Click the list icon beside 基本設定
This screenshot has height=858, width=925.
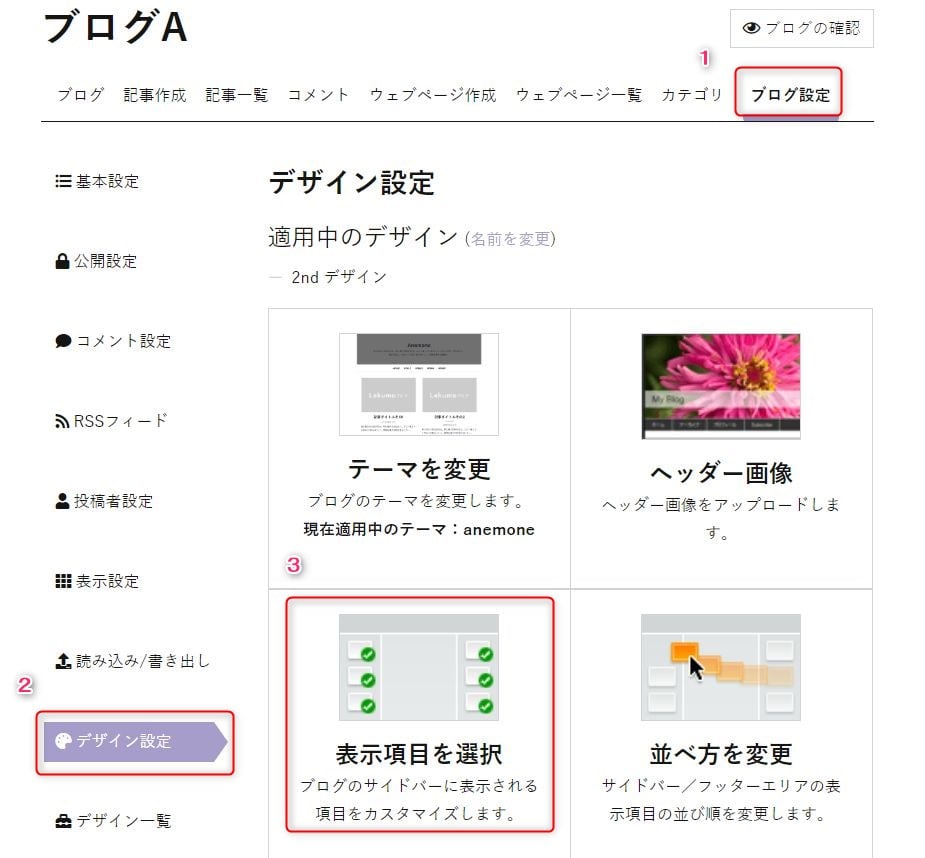tap(63, 181)
